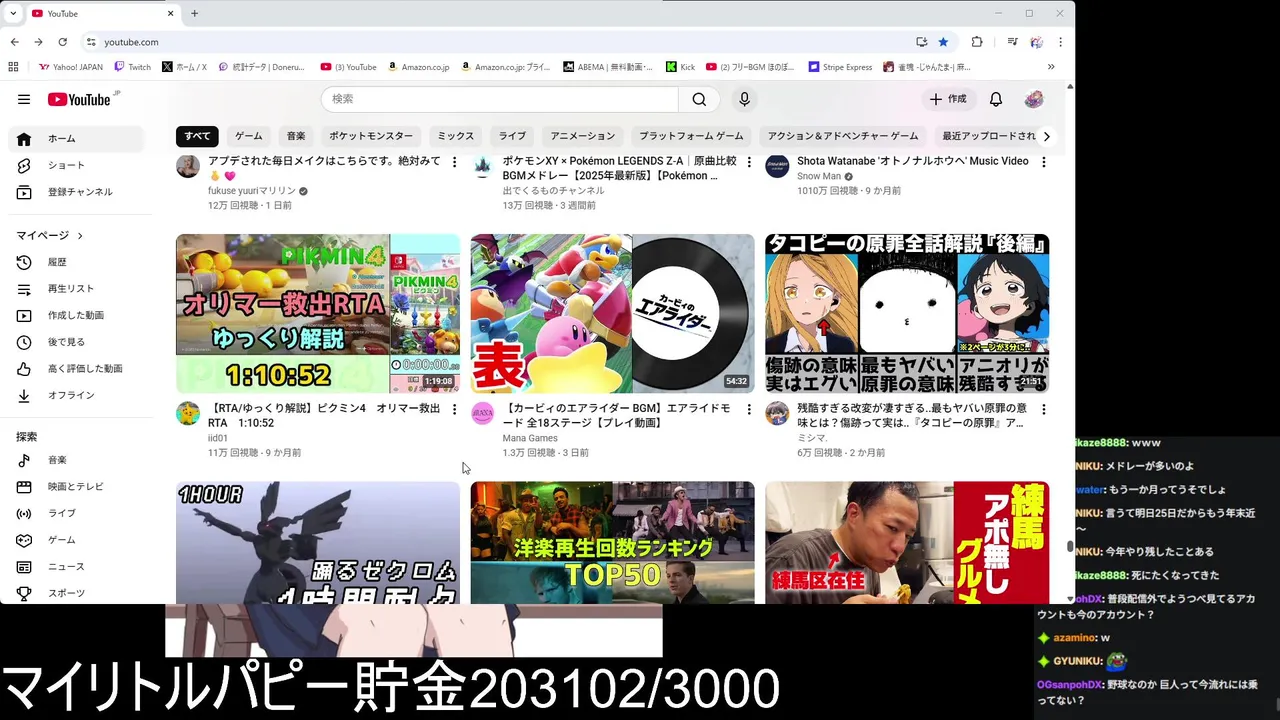Select the すべて filter chip
Viewport: 1280px width, 720px height.
pos(197,136)
